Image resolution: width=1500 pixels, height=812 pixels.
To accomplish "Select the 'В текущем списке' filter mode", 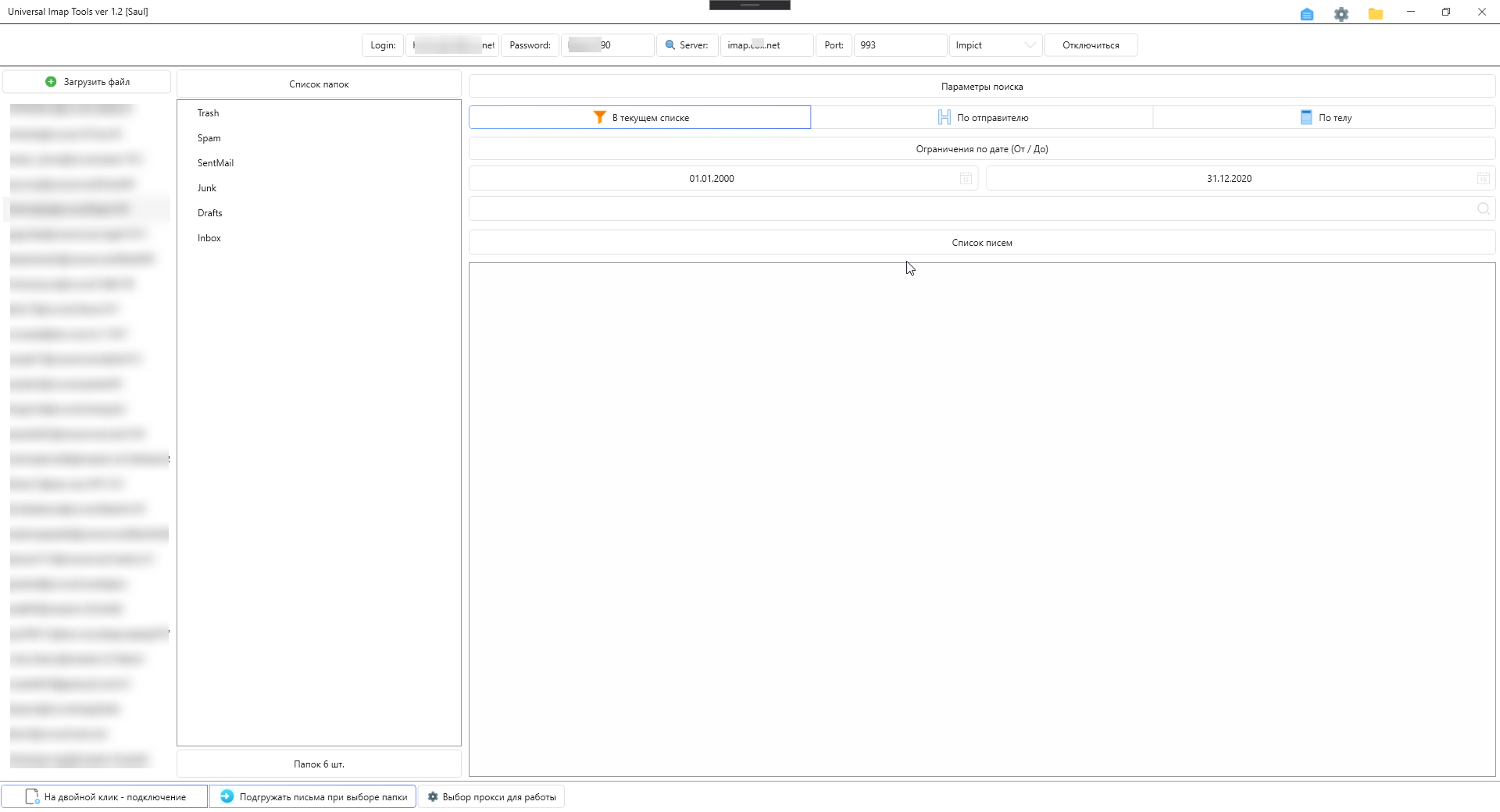I will click(640, 118).
